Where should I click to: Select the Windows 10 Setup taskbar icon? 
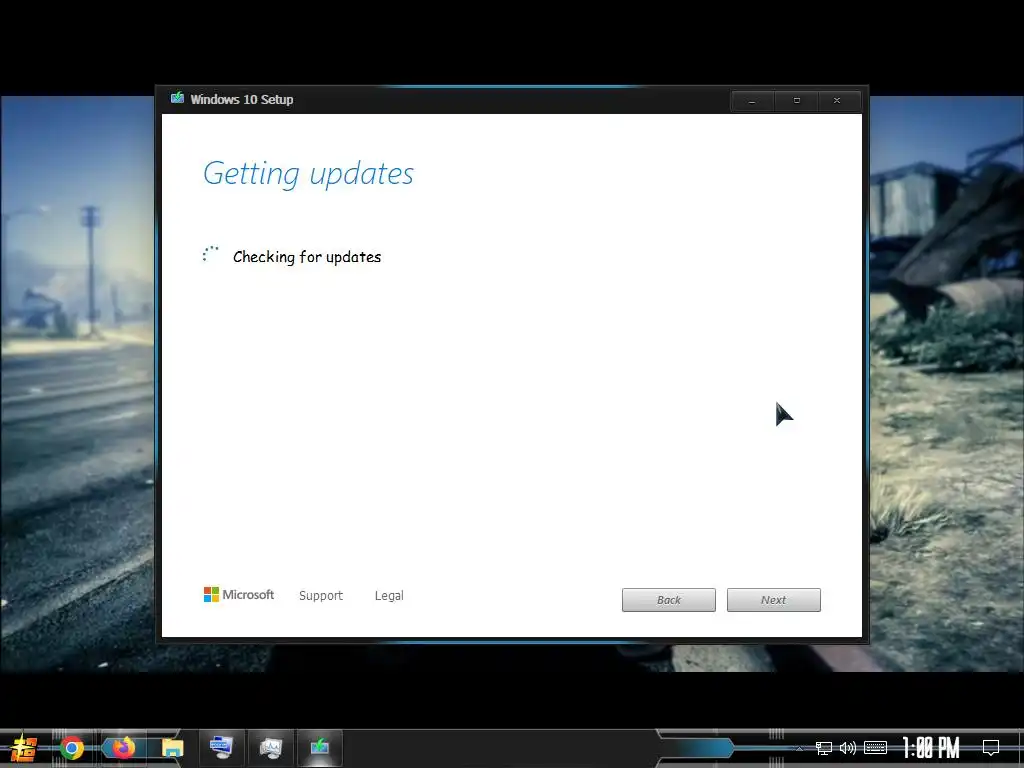[x=319, y=746]
